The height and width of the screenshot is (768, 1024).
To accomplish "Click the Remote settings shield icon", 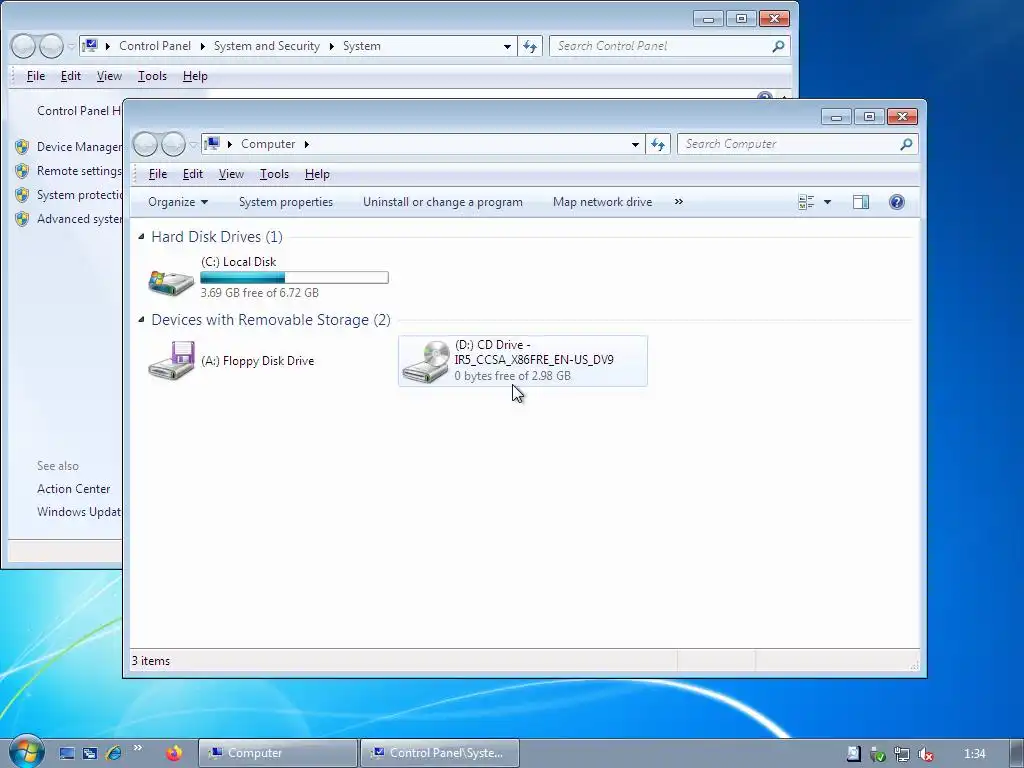I will pyautogui.click(x=22, y=171).
